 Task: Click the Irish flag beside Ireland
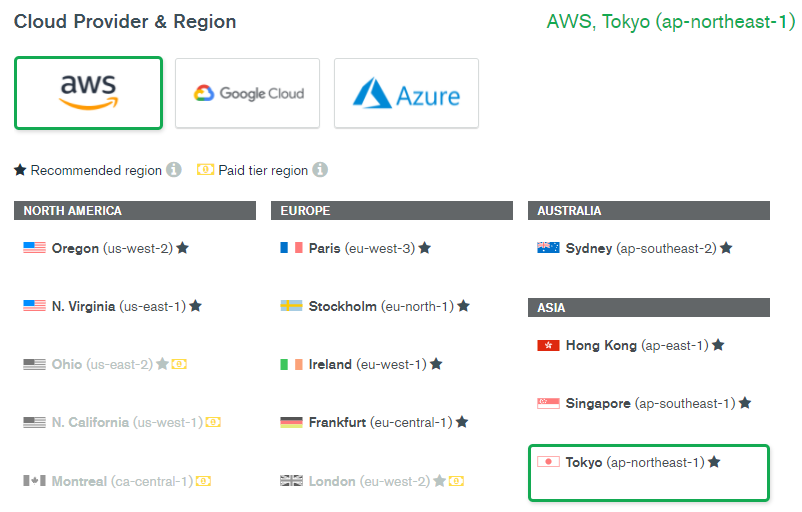(x=292, y=364)
